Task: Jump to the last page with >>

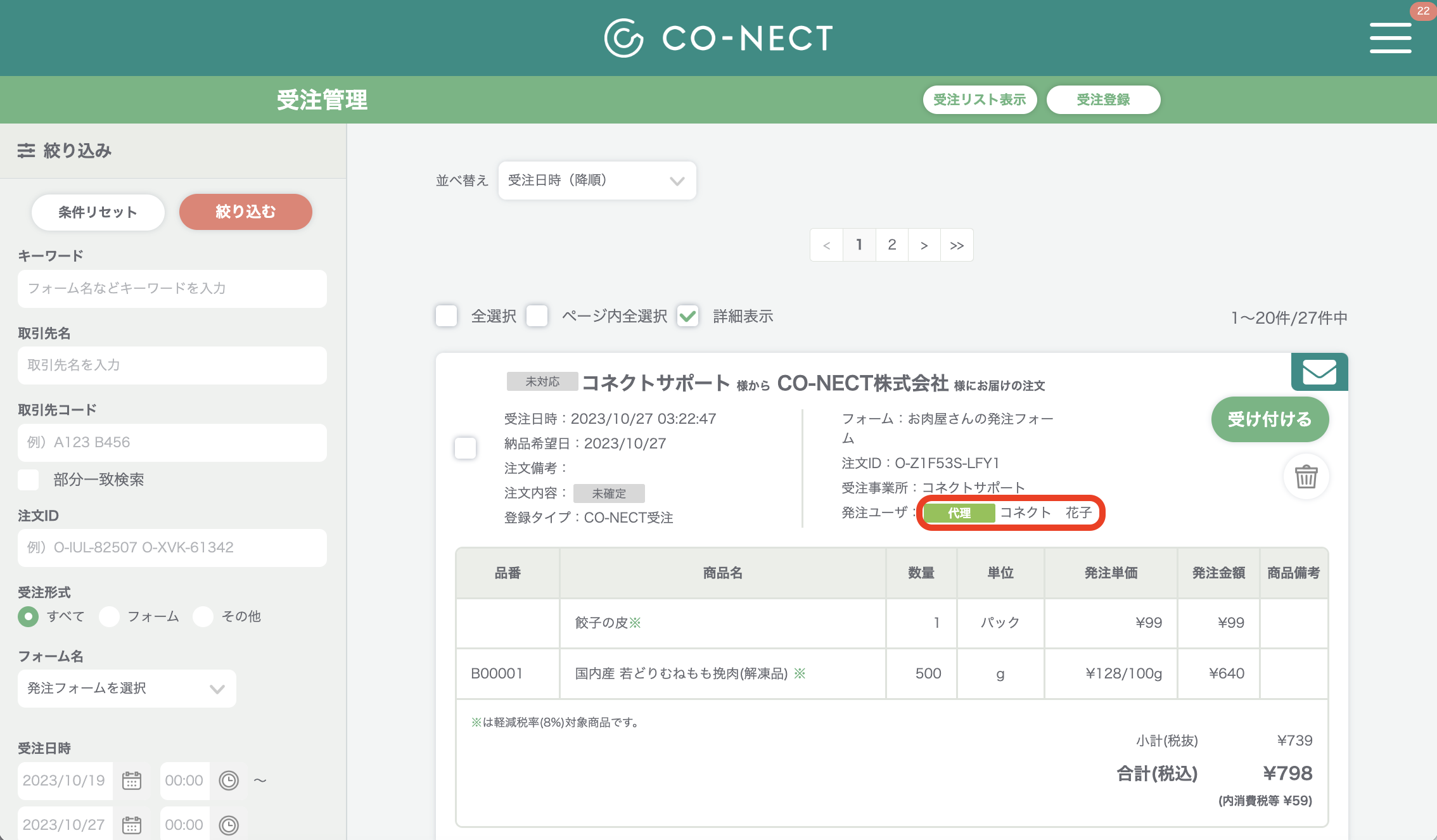Action: (957, 245)
